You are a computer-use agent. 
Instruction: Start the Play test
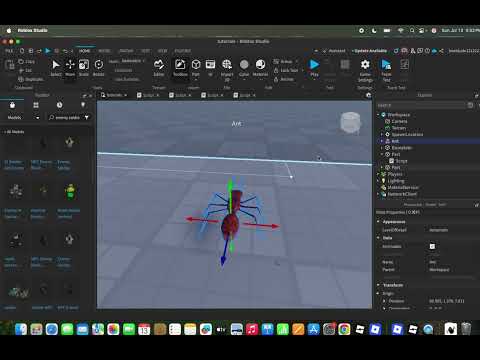pyautogui.click(x=314, y=68)
